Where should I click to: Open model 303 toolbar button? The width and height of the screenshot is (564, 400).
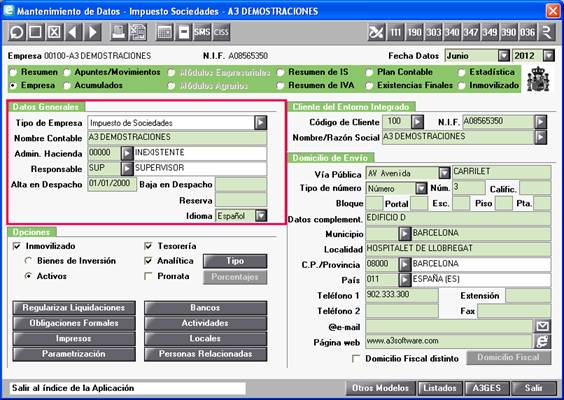433,32
